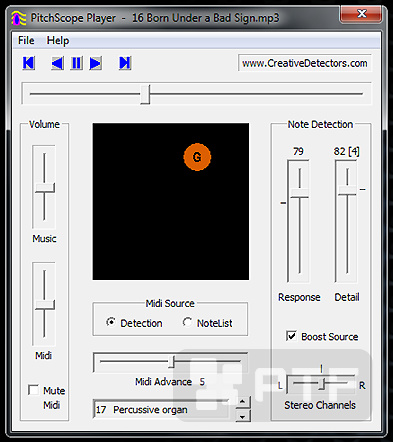Screen dimensions: 393x442
Task: Click the Response slider handle
Action: [x=299, y=193]
